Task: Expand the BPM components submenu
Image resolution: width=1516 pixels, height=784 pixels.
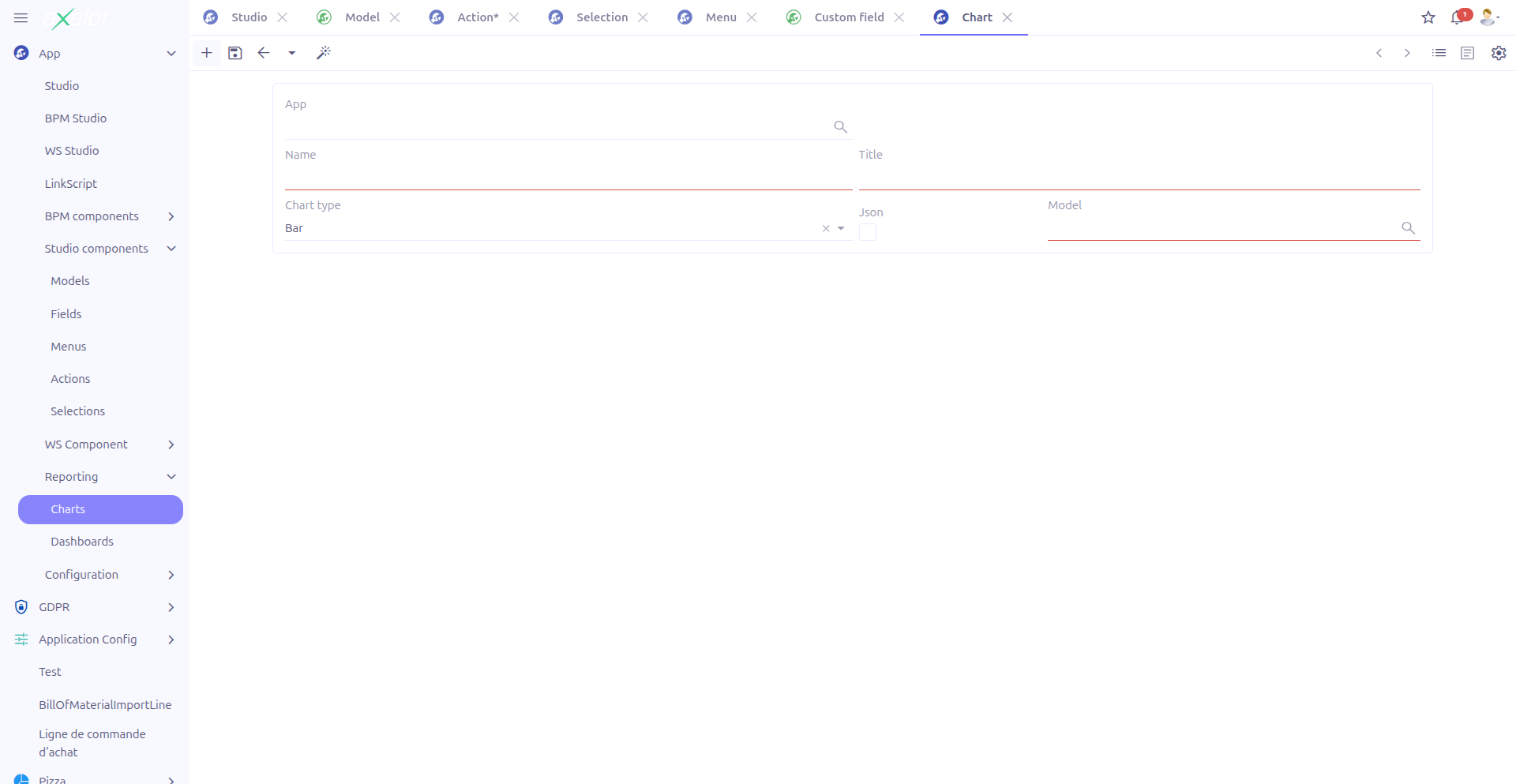Action: (x=171, y=216)
